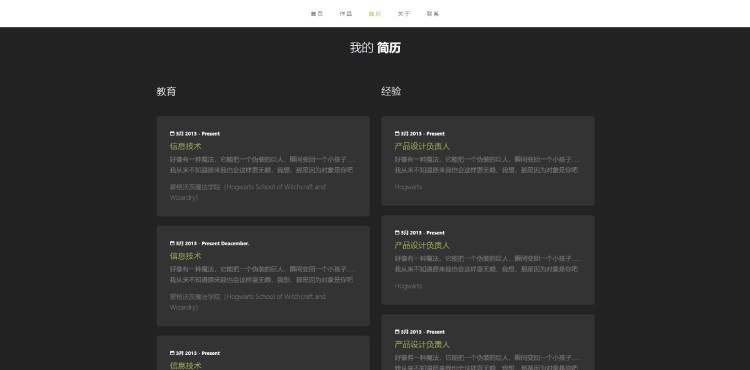Click calendar icon in third 教育 card

172,353
